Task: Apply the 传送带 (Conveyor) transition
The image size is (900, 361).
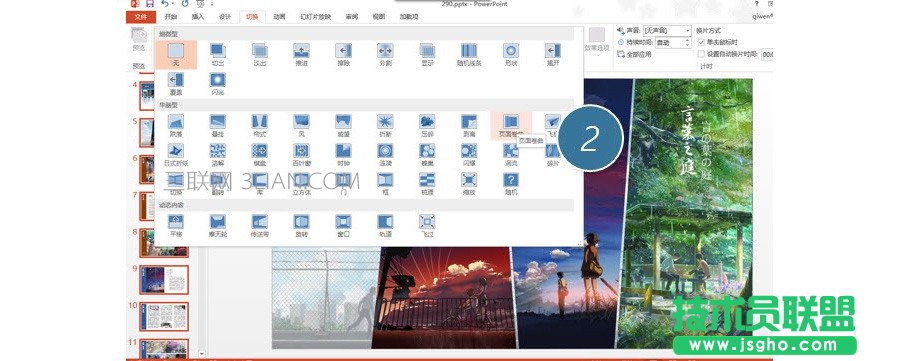Action: (259, 226)
